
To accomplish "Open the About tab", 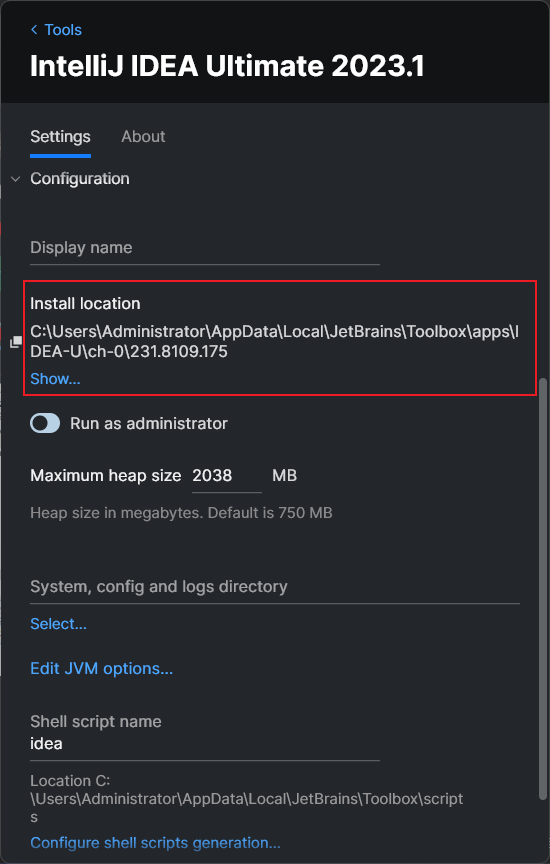I will 143,137.
